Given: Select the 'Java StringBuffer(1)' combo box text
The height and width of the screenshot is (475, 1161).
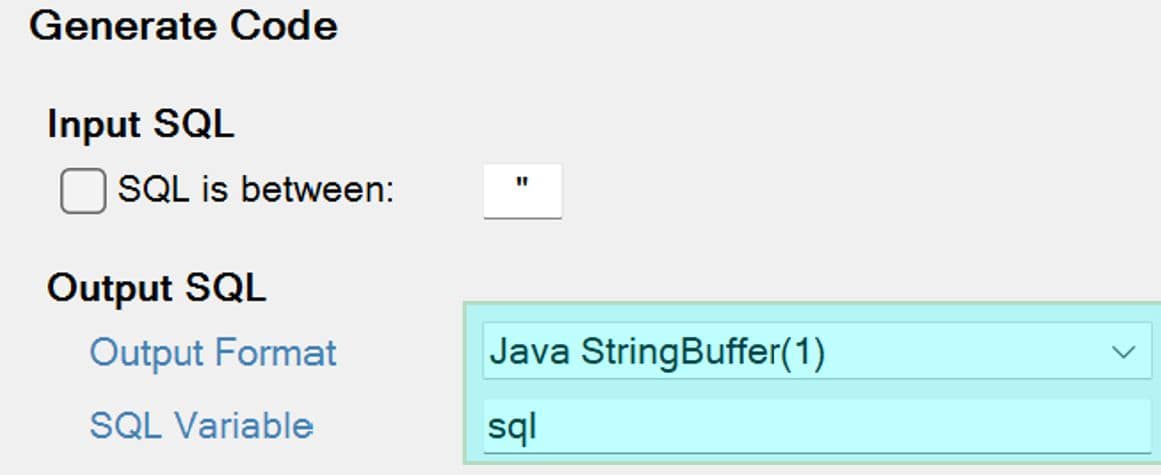Looking at the screenshot, I should 657,352.
